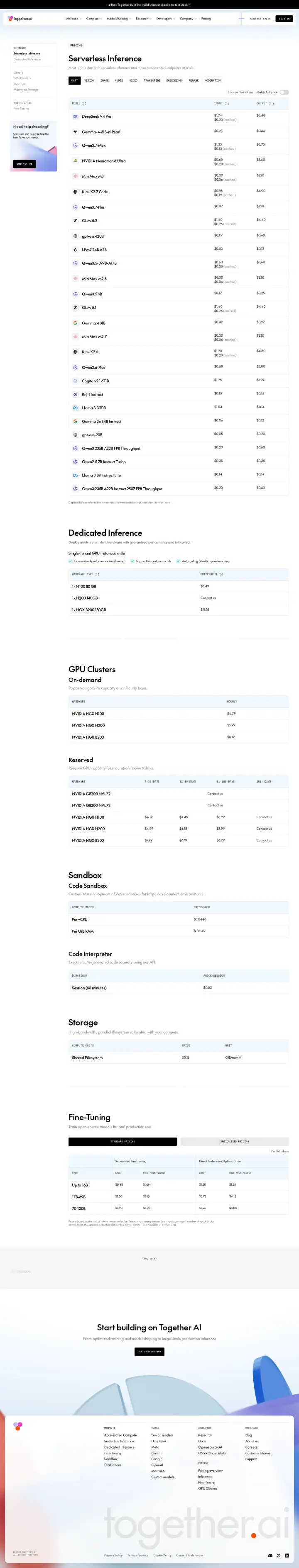The image size is (299, 1568).
Task: Click the top announcement banner about speech-to-text
Action: [x=149, y=4]
